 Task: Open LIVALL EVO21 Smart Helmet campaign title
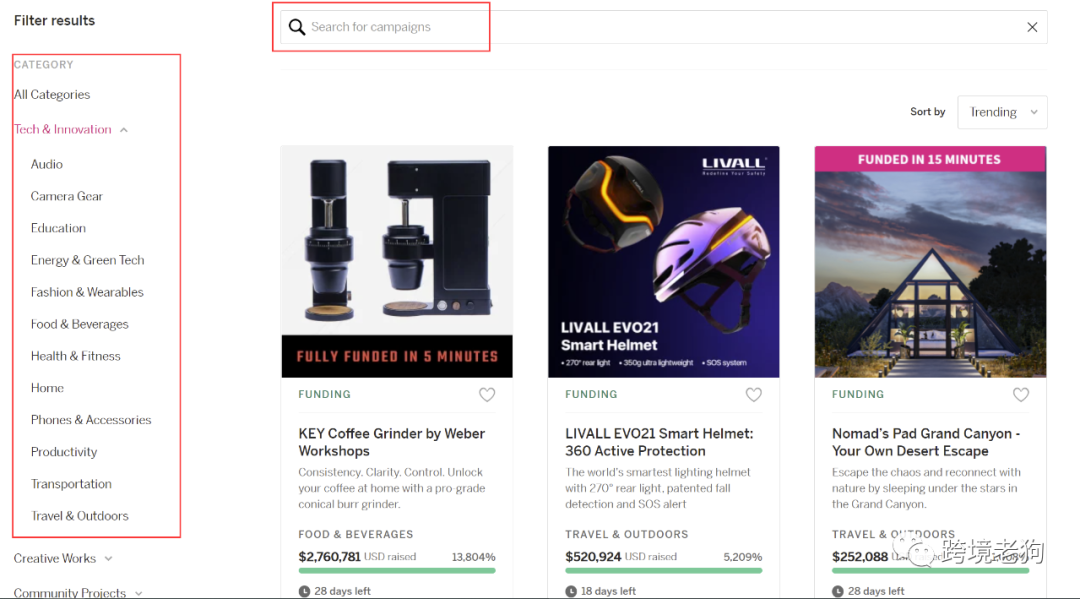pos(659,442)
